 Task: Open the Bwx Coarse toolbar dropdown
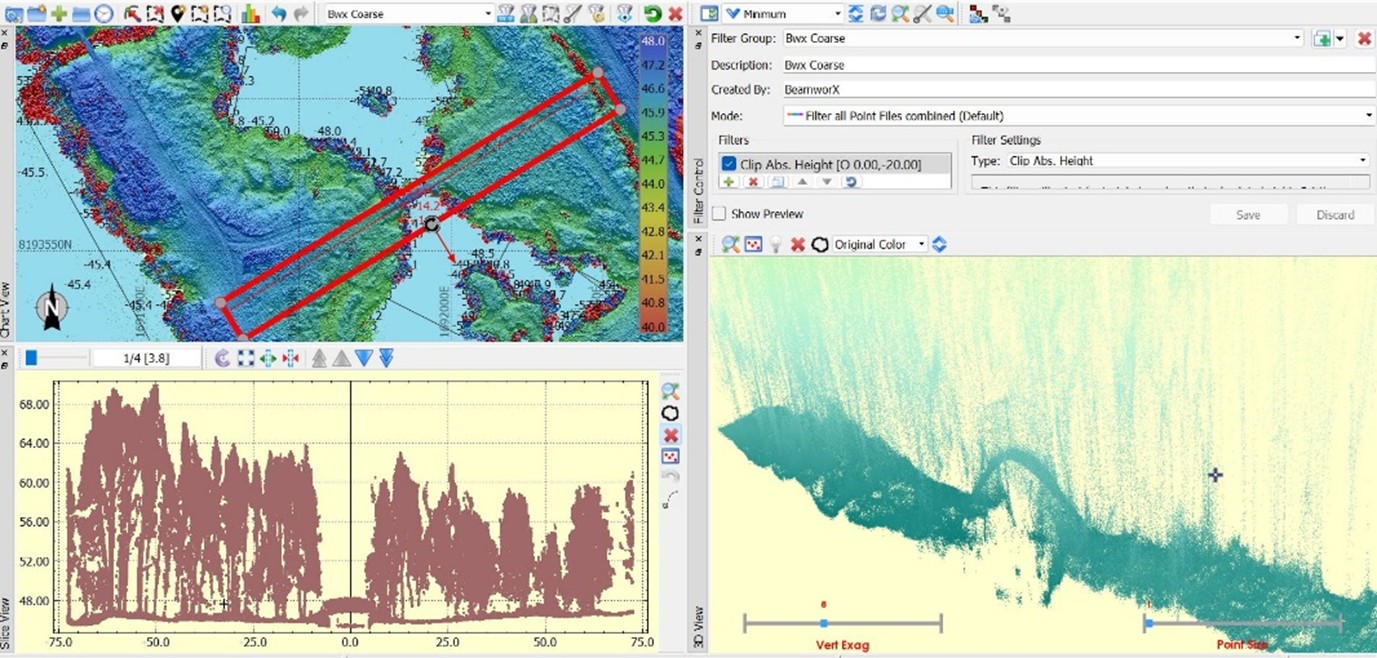tap(488, 14)
